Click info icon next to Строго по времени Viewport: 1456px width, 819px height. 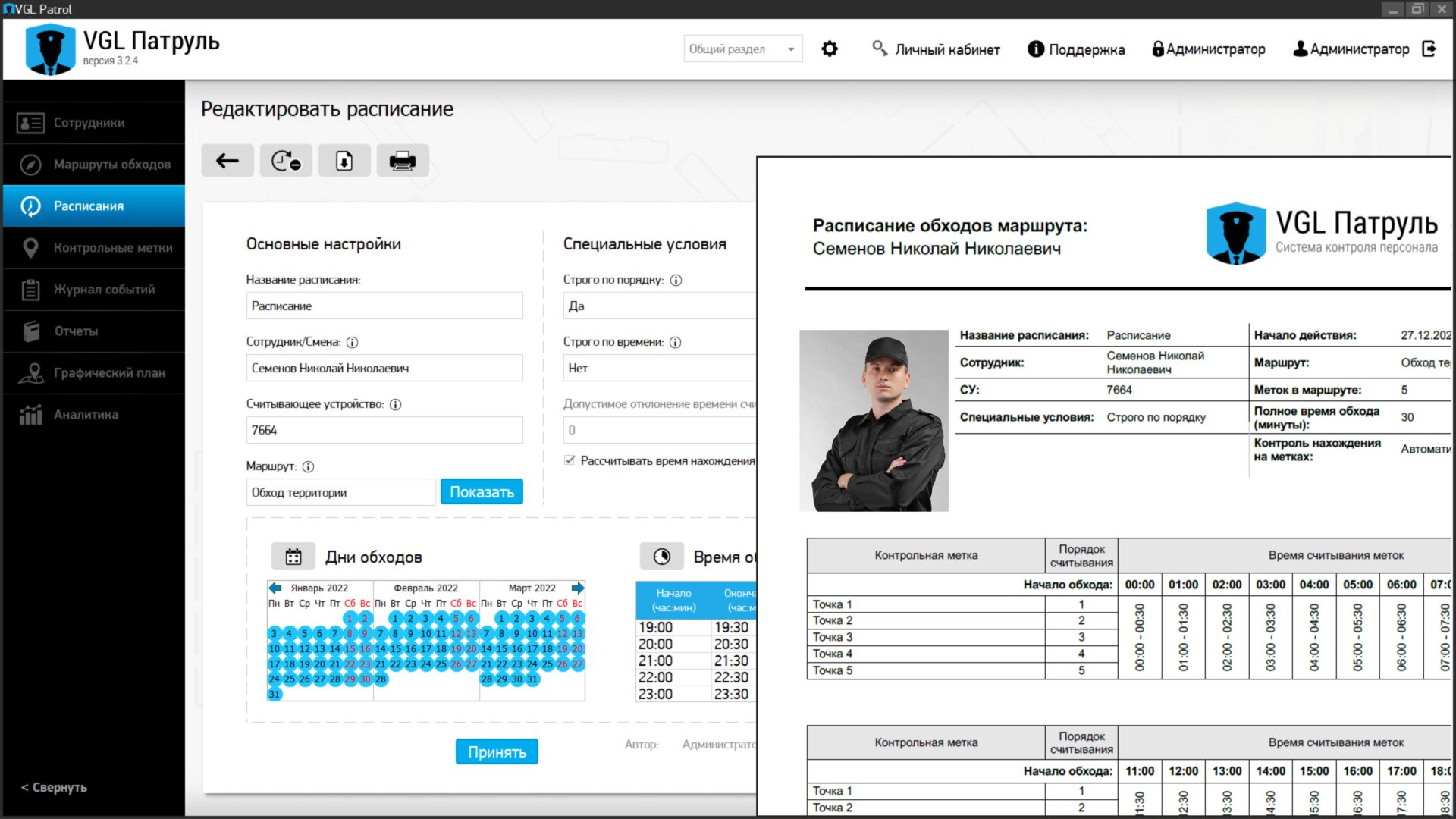[x=676, y=342]
